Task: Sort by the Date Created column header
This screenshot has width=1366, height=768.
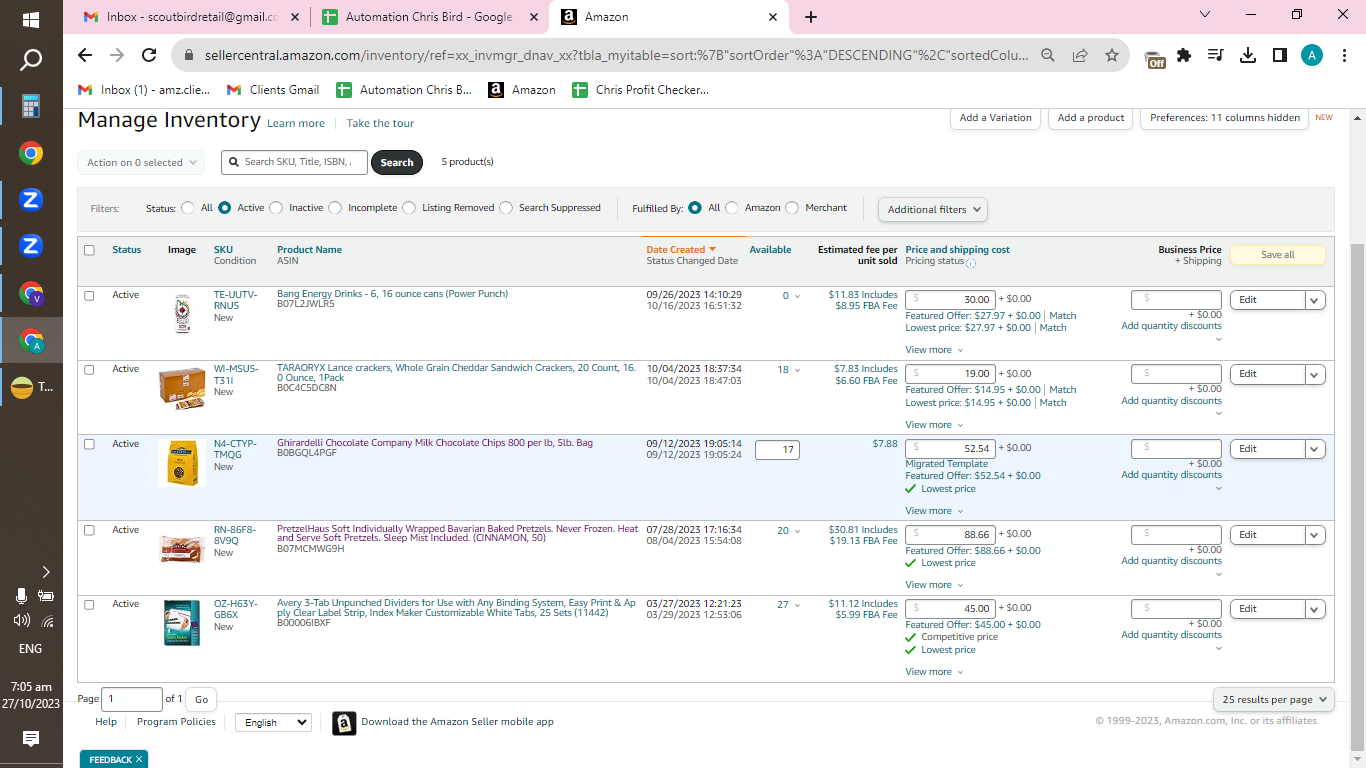Action: (x=681, y=250)
